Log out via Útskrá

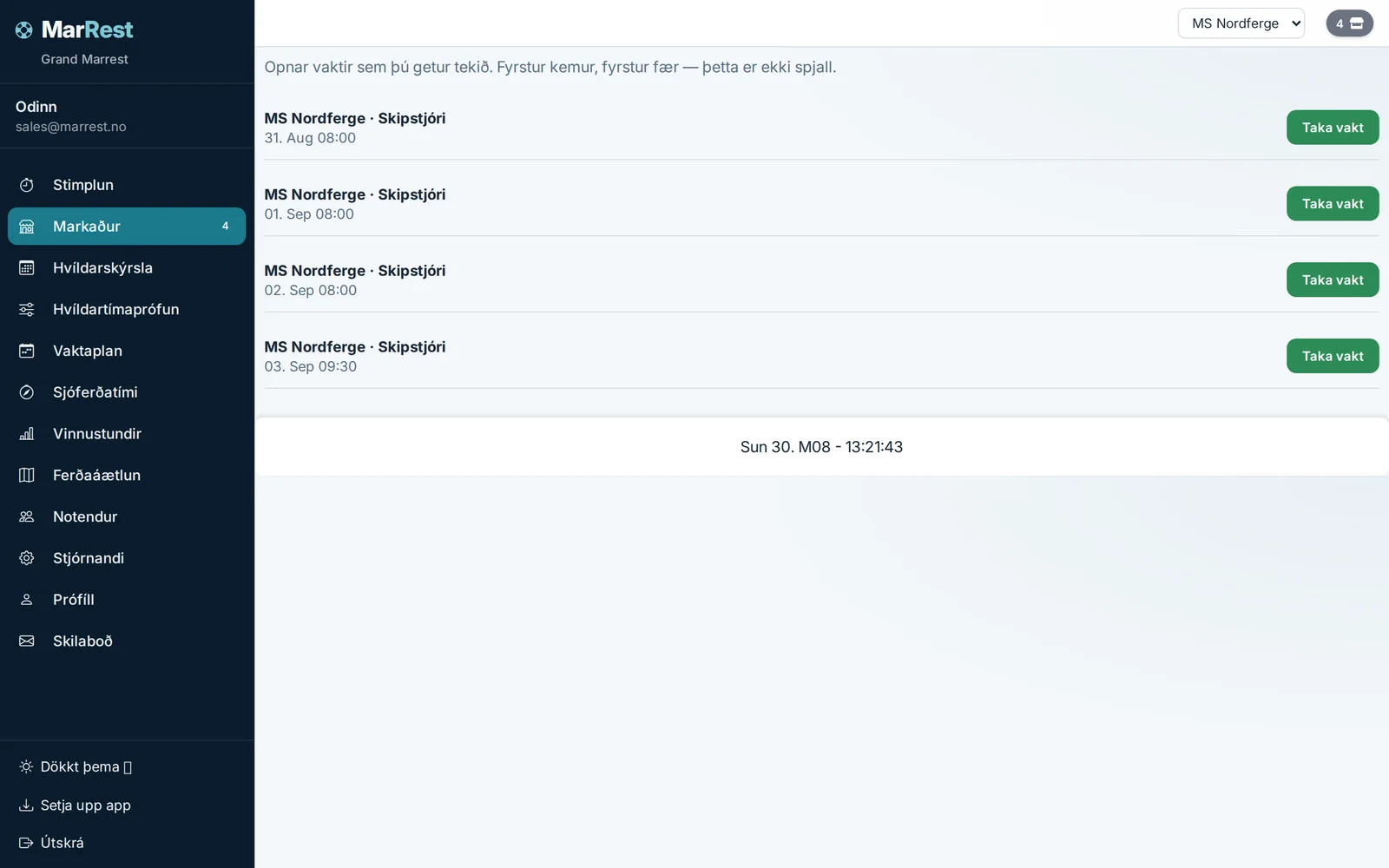[52, 843]
